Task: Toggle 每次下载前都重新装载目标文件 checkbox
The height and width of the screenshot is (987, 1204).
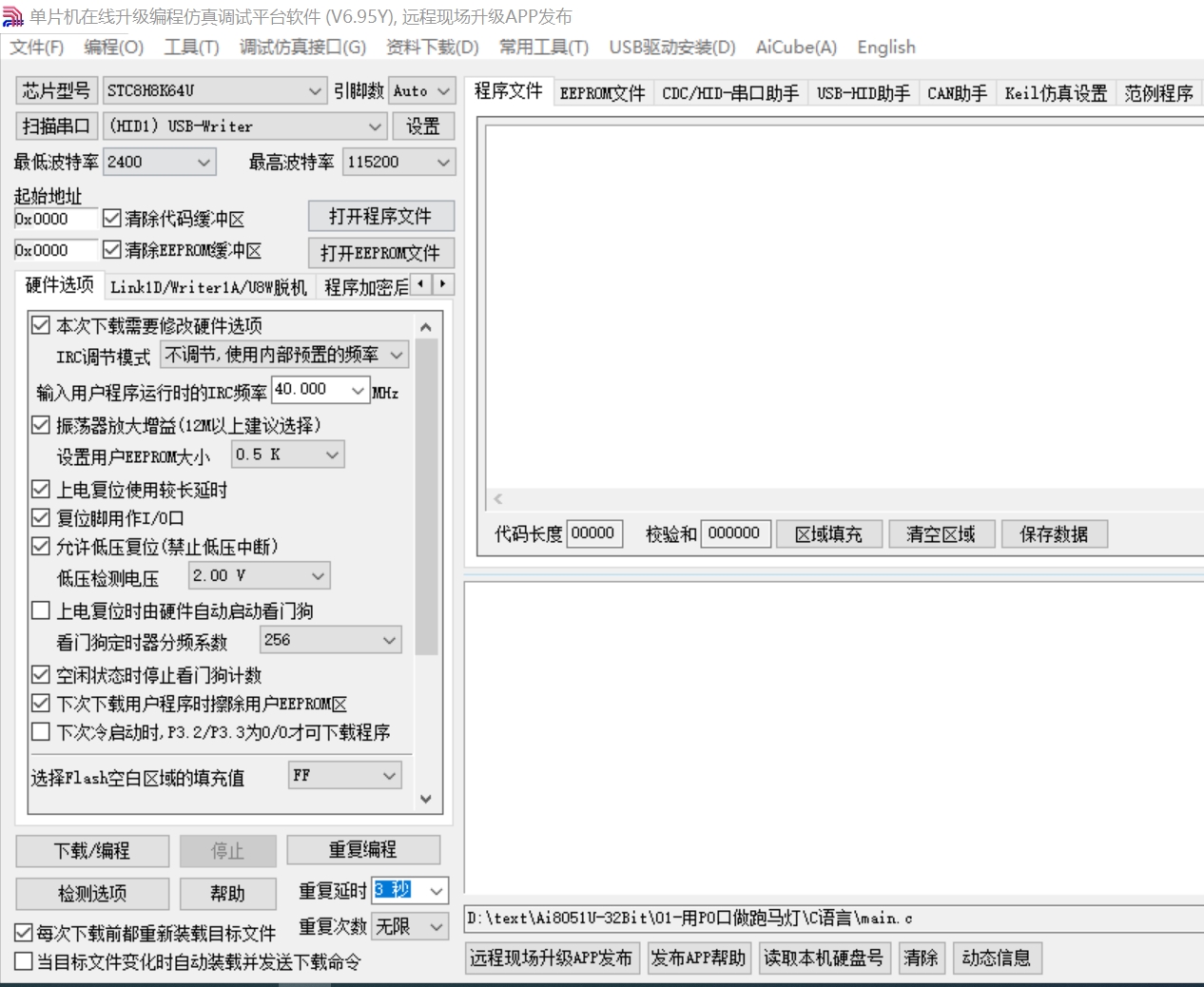Action: click(x=24, y=933)
